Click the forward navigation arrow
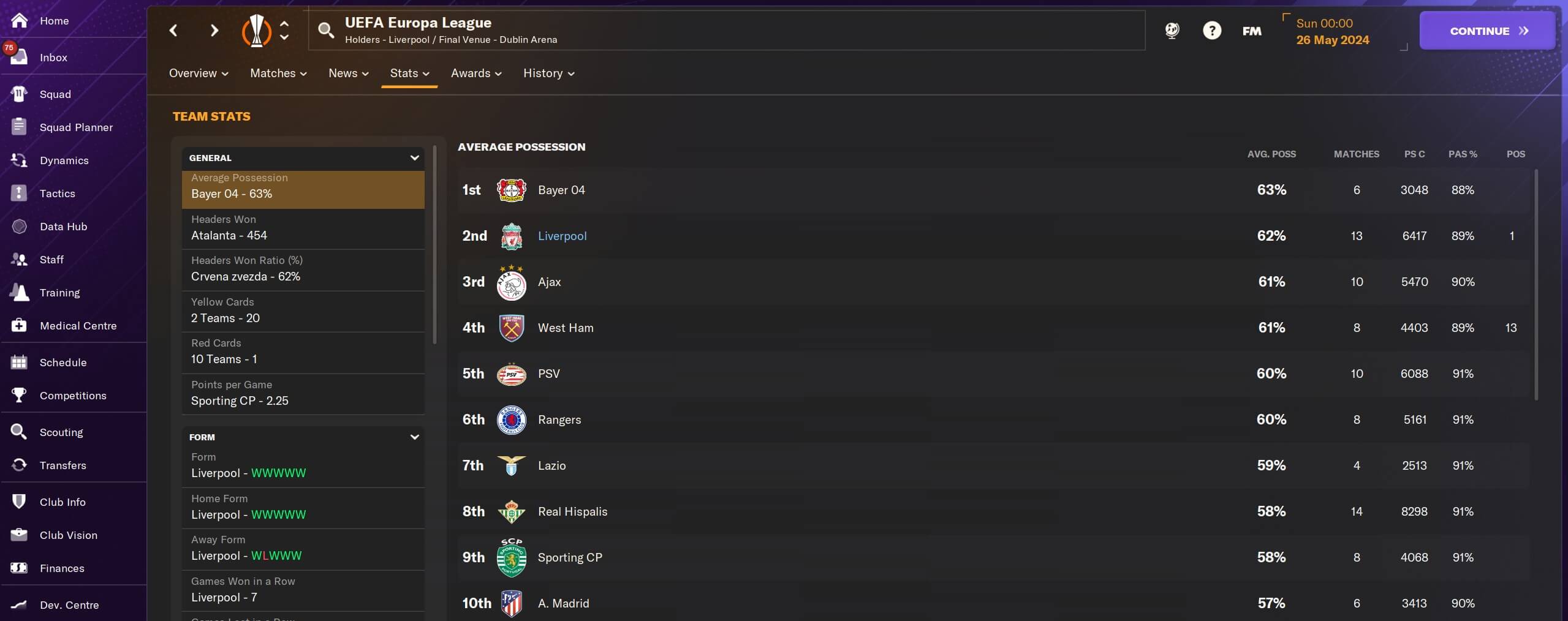Screen dimensions: 1568x621 click(x=214, y=30)
